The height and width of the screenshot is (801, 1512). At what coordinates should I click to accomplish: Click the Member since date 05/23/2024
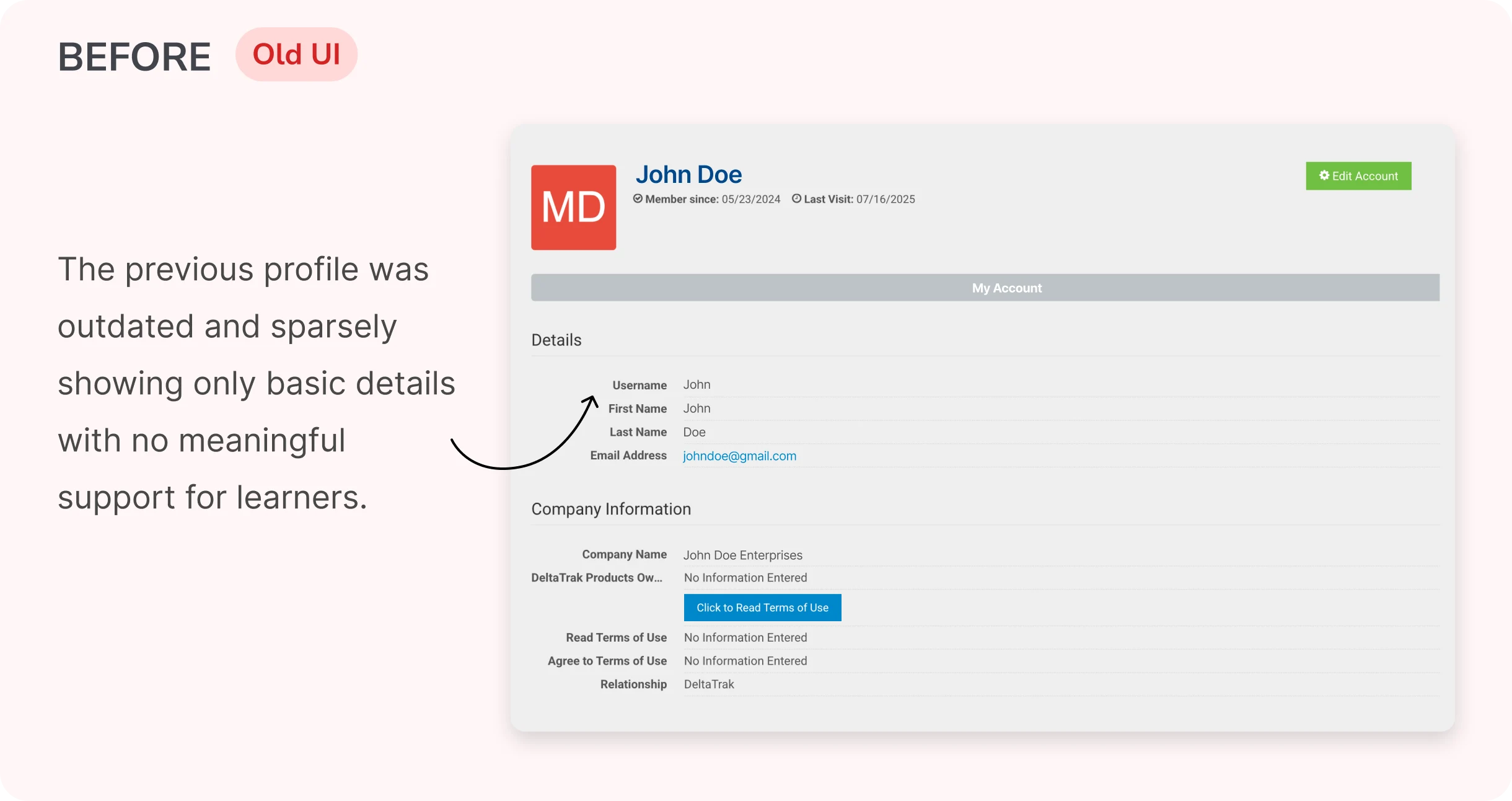click(750, 200)
